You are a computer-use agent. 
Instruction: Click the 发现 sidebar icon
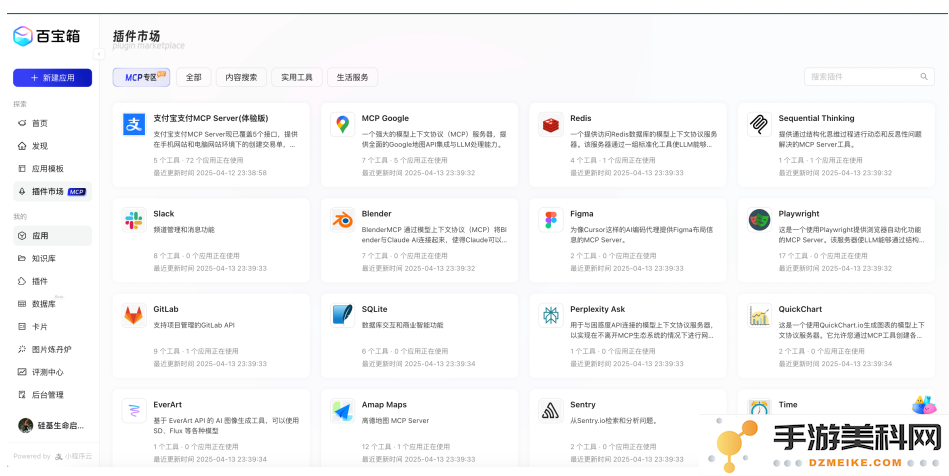tap(22, 146)
